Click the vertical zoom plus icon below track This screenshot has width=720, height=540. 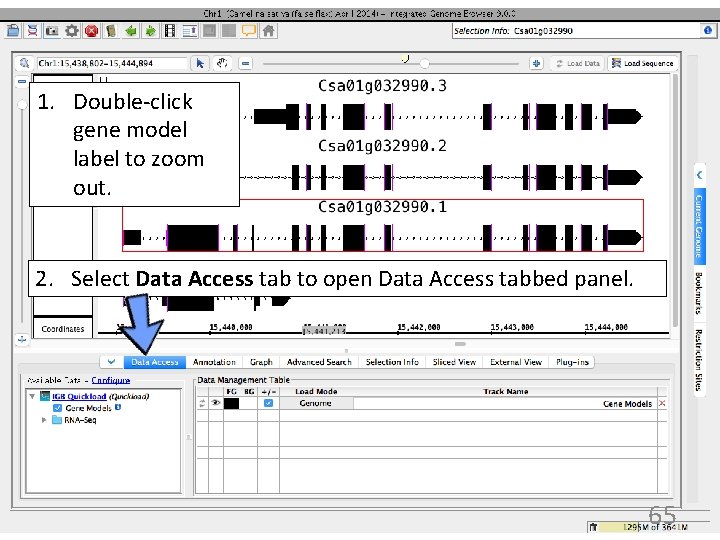22,339
